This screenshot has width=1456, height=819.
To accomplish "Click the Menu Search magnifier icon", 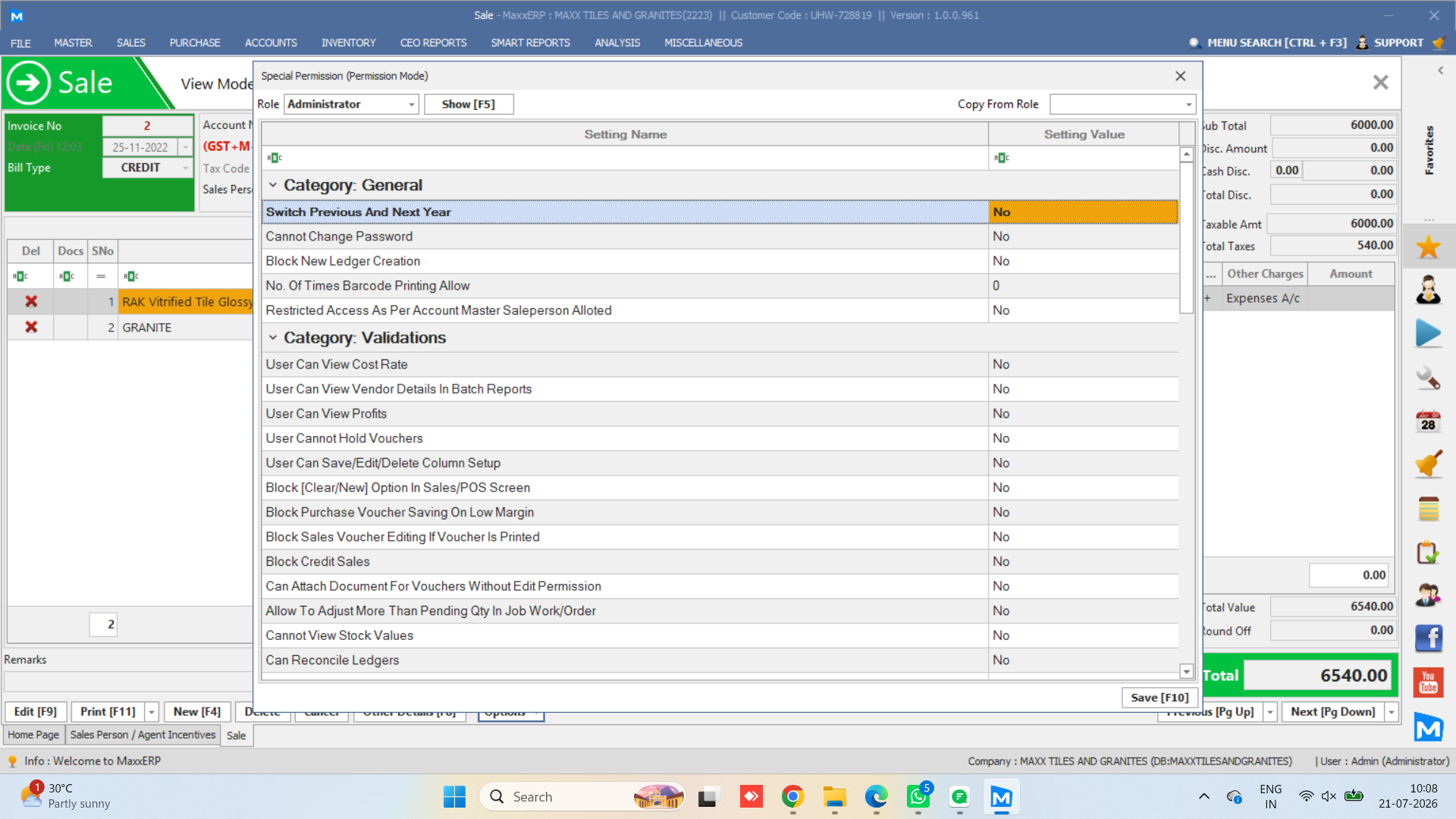I will click(x=1194, y=43).
